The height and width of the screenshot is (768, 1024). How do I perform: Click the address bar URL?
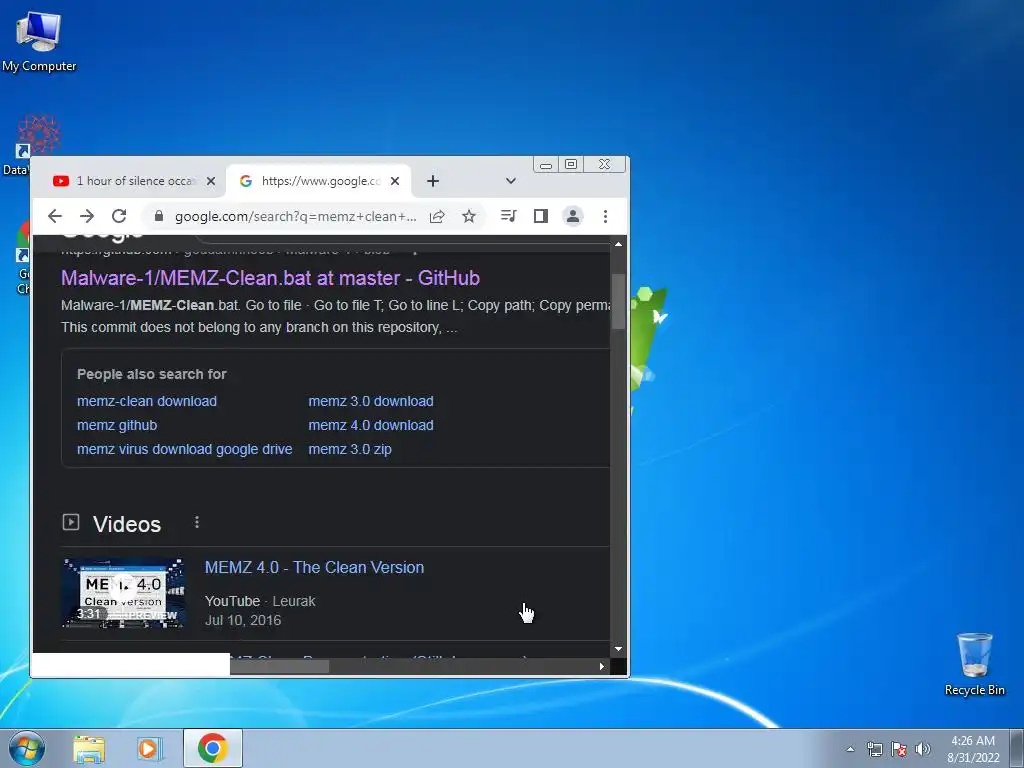click(x=295, y=216)
